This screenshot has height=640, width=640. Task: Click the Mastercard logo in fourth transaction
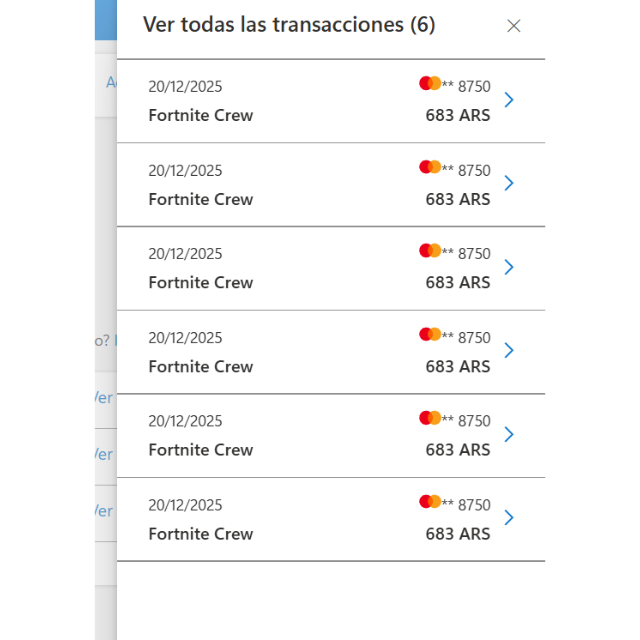coord(430,335)
